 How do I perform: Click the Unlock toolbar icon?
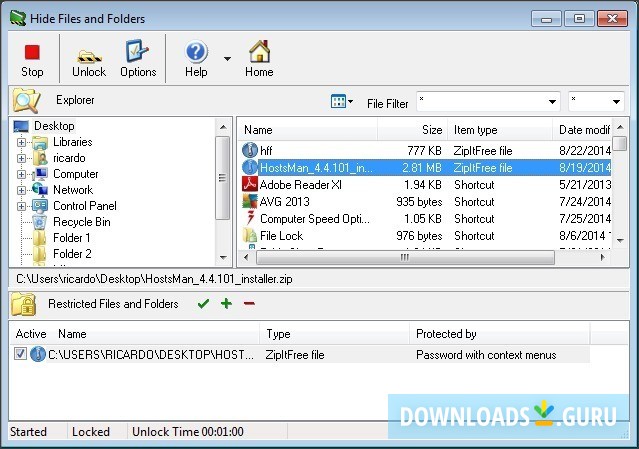point(89,60)
